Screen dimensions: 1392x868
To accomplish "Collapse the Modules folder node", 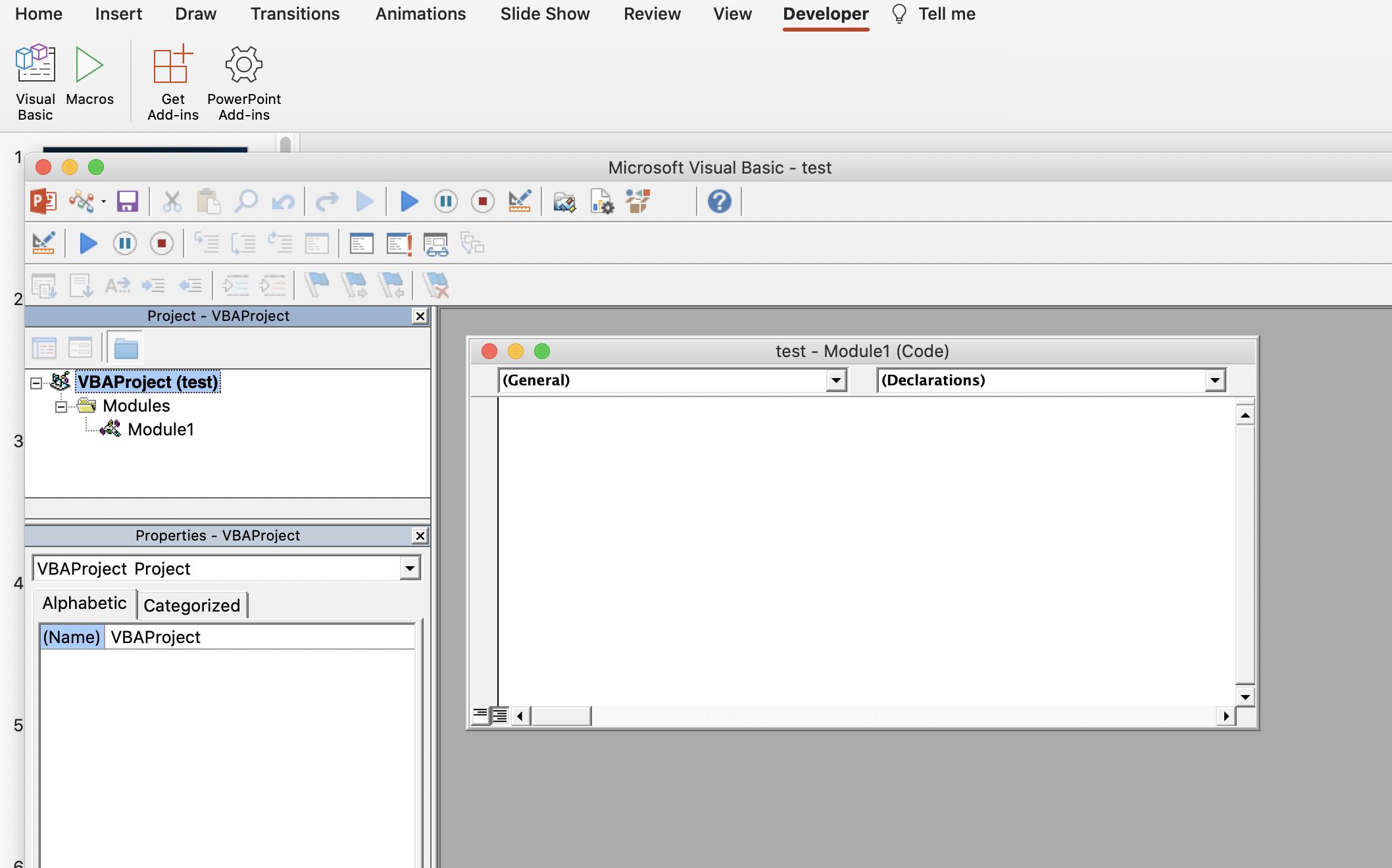I will pyautogui.click(x=61, y=407).
